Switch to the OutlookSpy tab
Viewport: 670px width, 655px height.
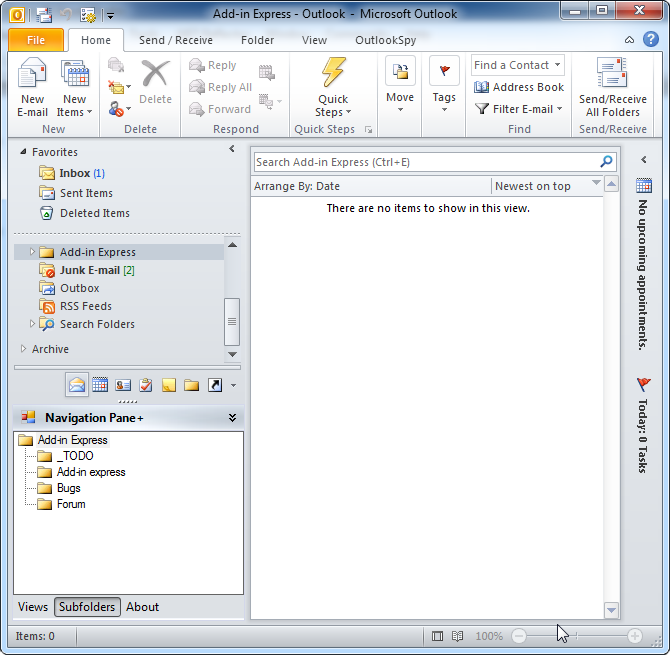point(385,40)
